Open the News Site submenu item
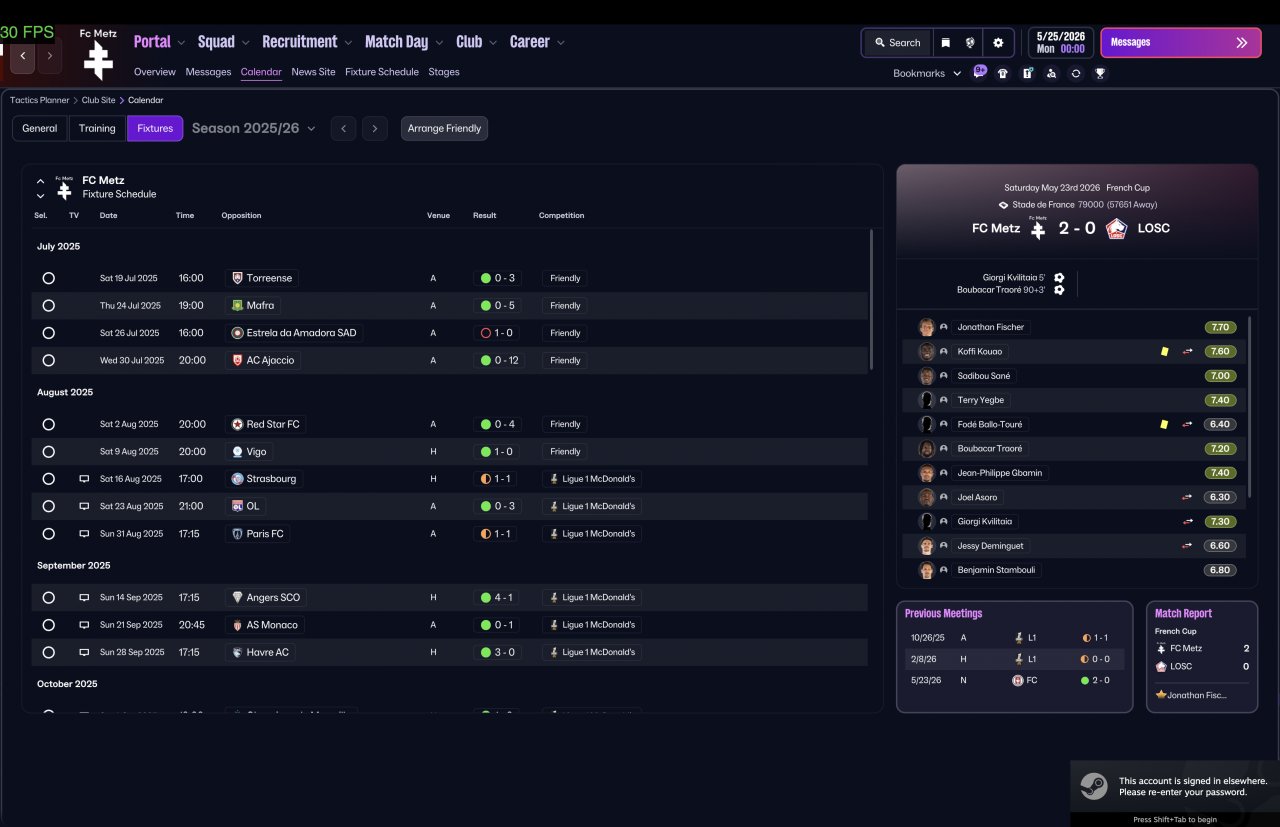 pyautogui.click(x=313, y=72)
